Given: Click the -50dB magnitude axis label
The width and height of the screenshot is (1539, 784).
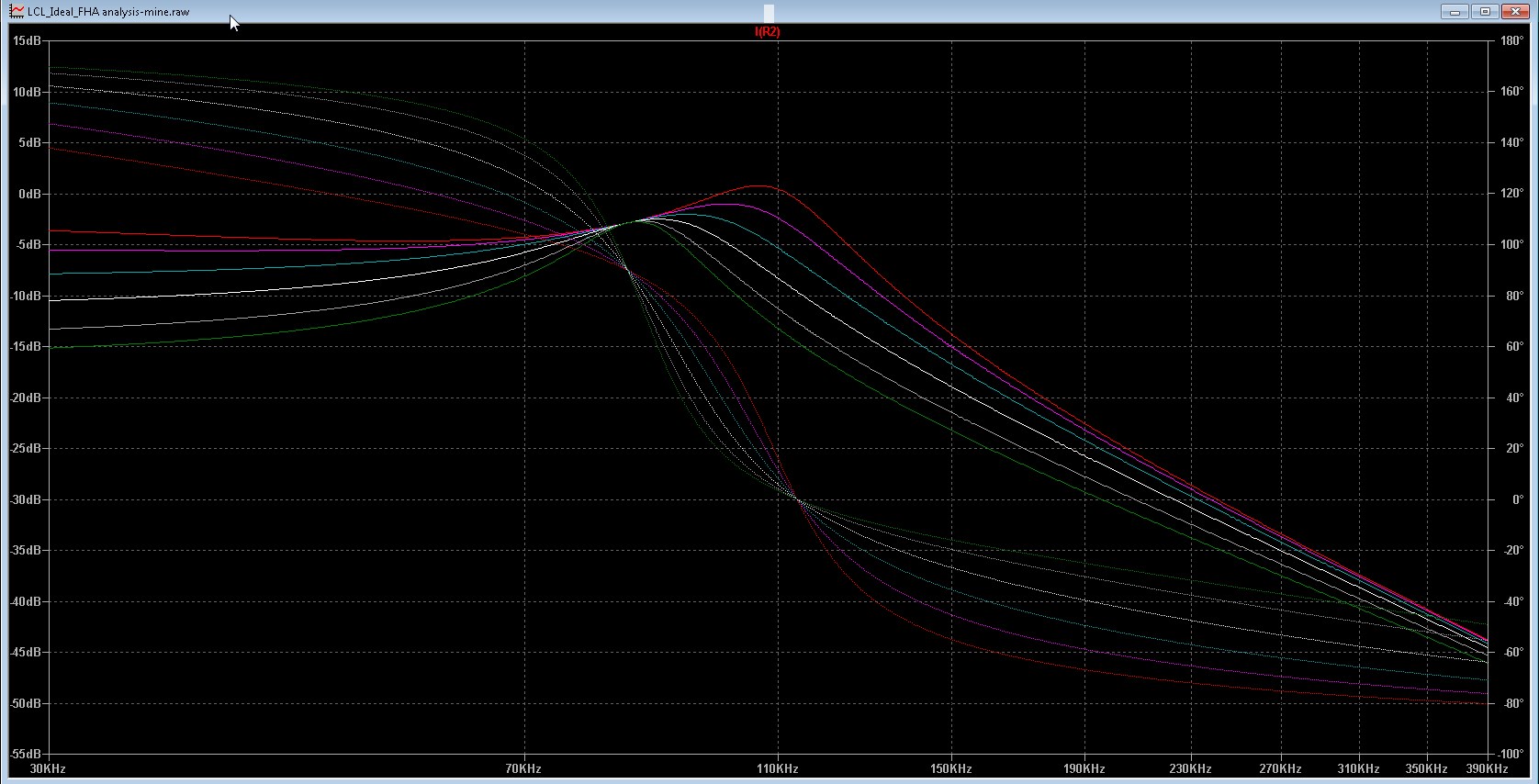Looking at the screenshot, I should 26,703.
